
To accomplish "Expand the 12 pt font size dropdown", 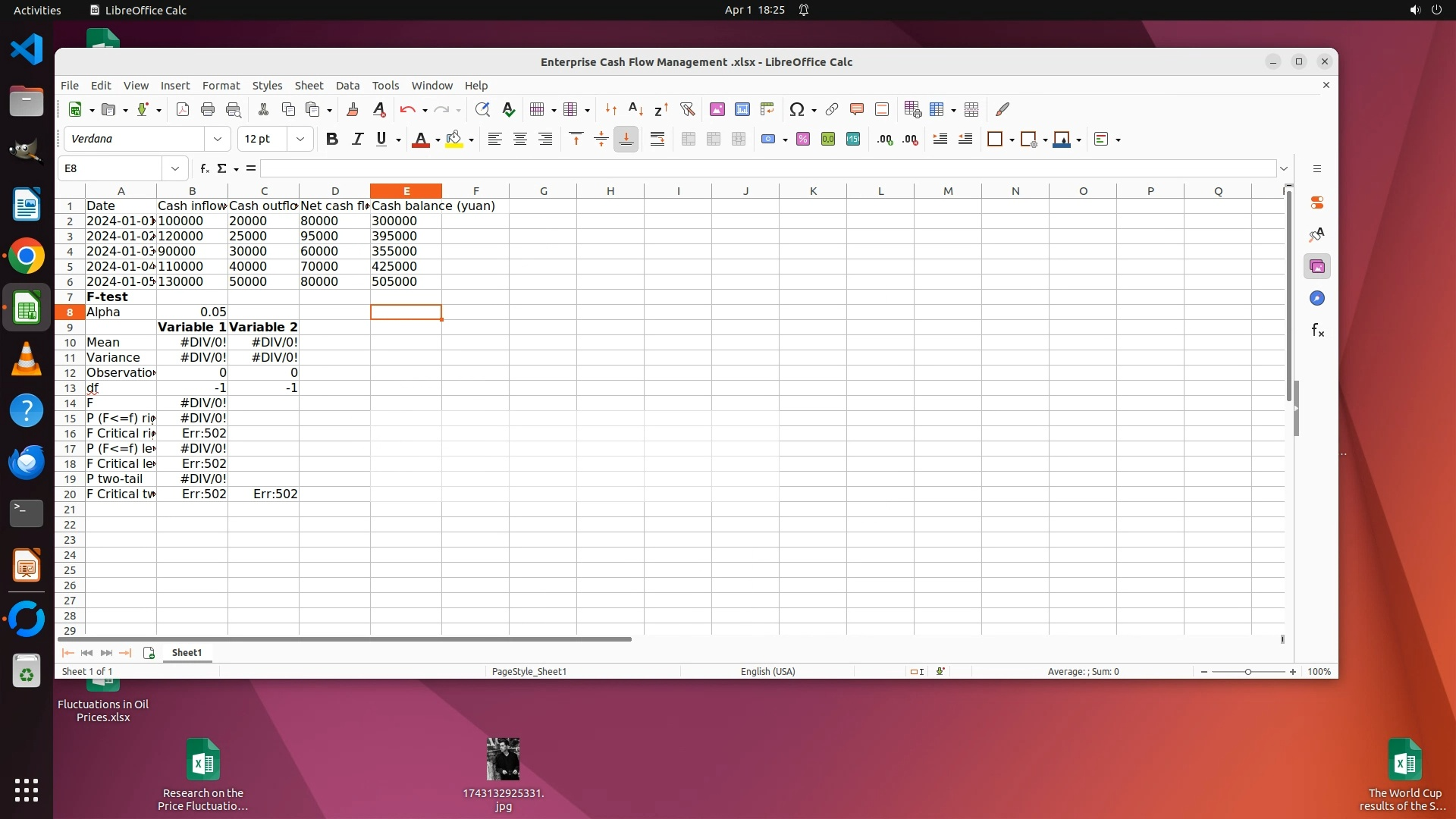I will [300, 140].
